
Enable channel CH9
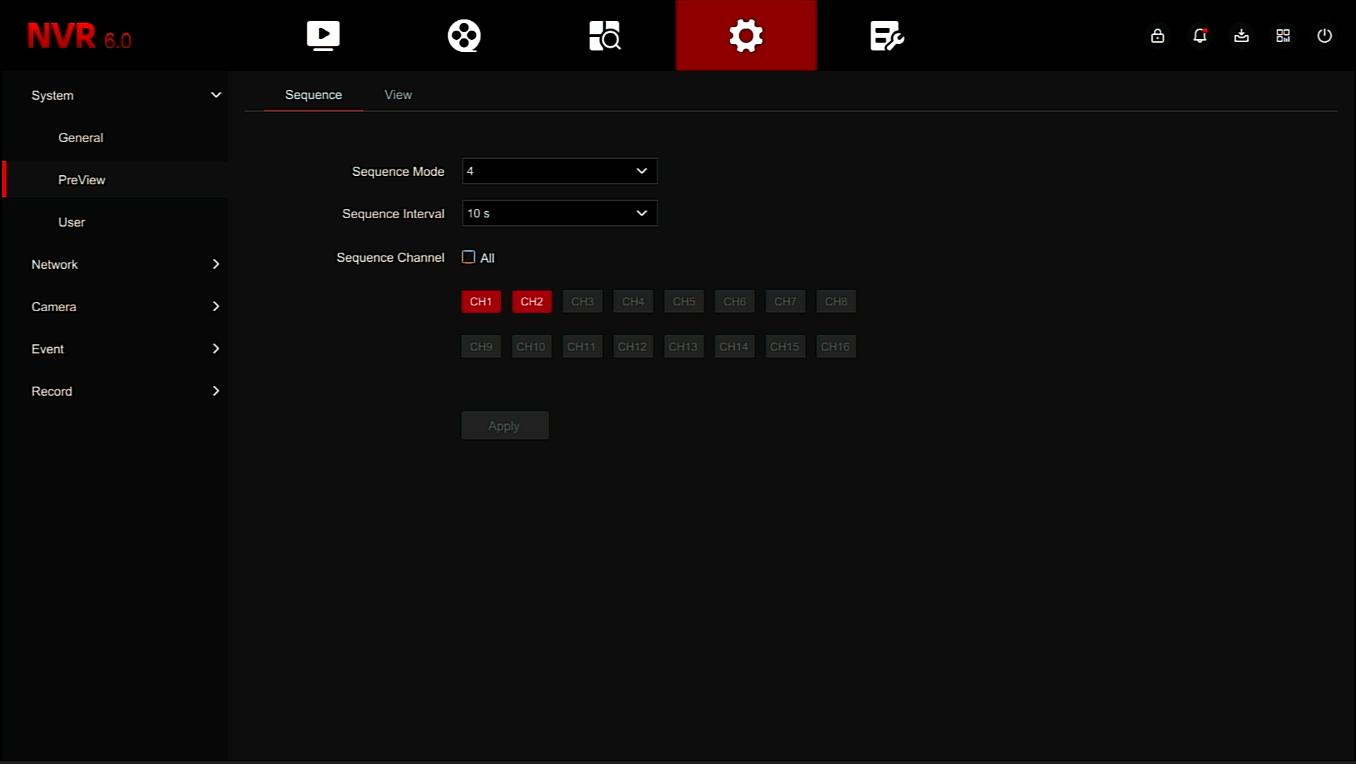[x=481, y=347]
